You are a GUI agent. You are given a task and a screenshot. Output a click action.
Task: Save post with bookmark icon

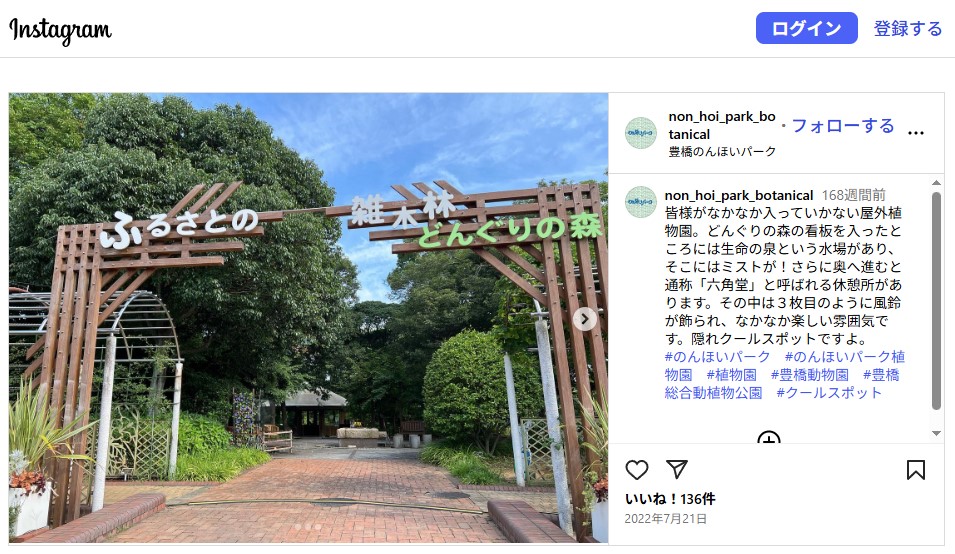tap(915, 470)
